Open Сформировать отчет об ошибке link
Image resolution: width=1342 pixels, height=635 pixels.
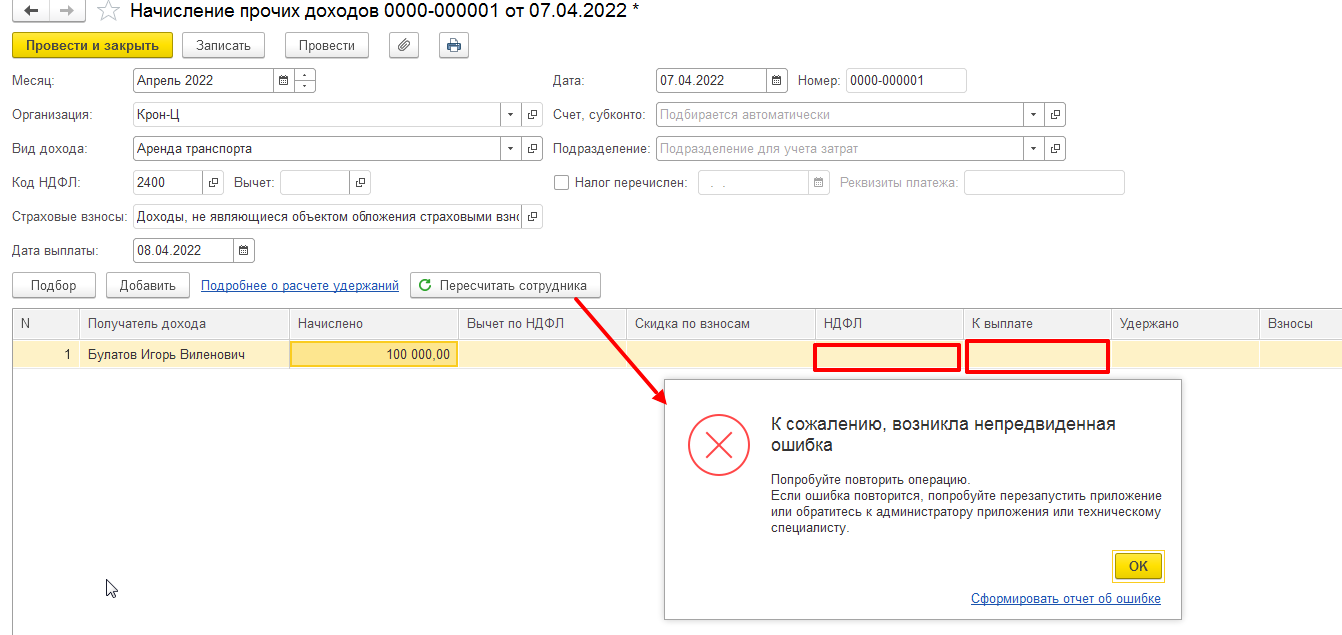pos(1065,599)
